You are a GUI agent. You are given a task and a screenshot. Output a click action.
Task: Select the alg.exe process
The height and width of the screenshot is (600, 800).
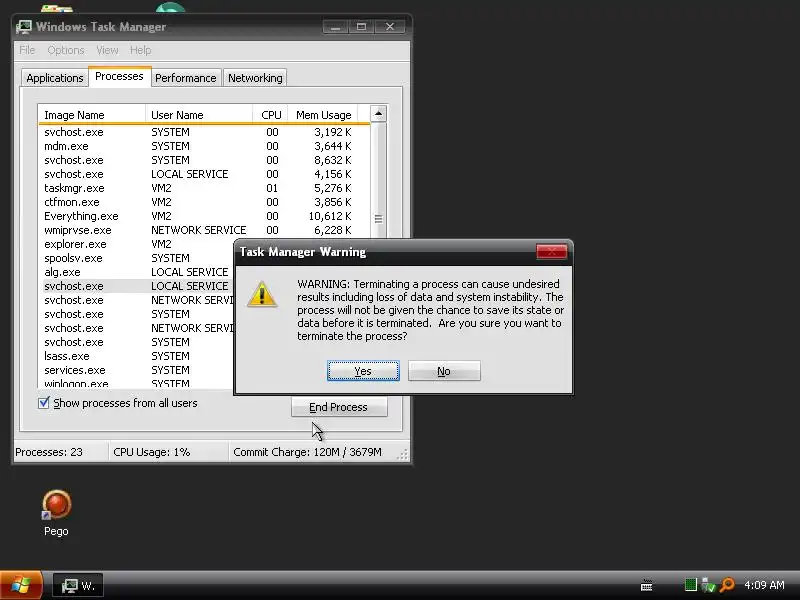point(137,272)
